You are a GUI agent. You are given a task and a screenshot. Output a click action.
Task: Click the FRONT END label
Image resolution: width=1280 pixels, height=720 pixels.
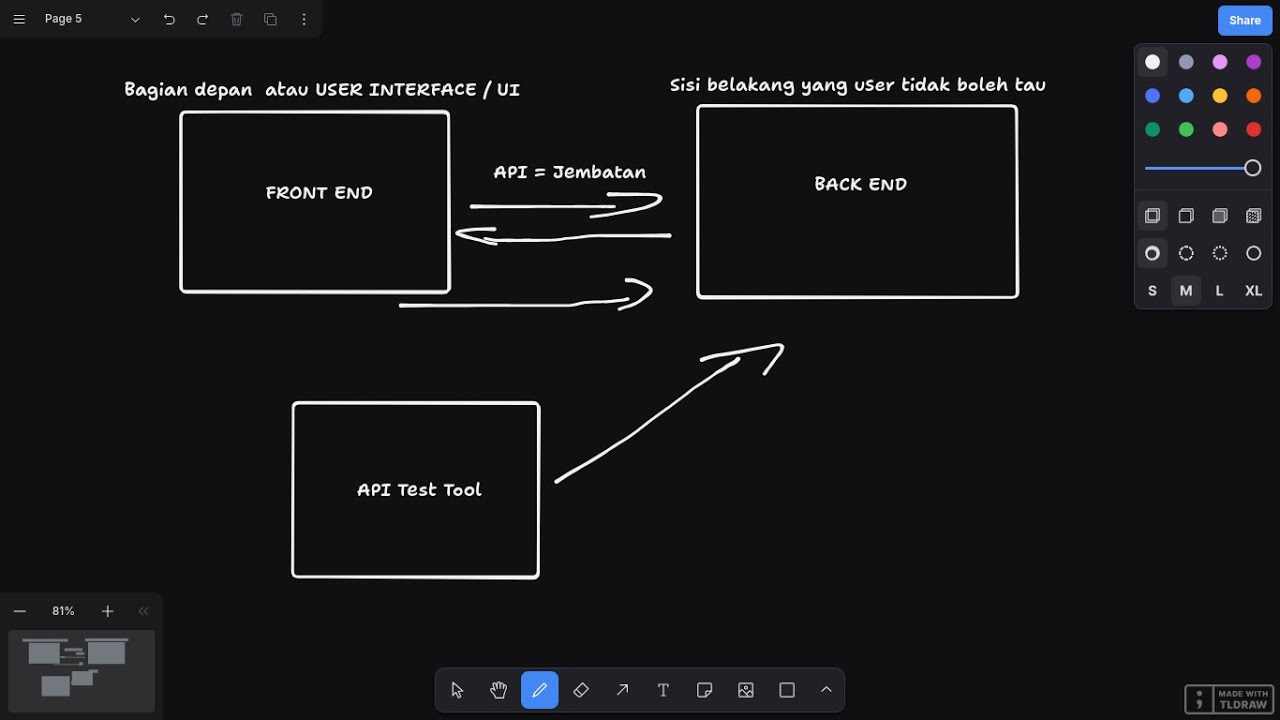click(319, 193)
